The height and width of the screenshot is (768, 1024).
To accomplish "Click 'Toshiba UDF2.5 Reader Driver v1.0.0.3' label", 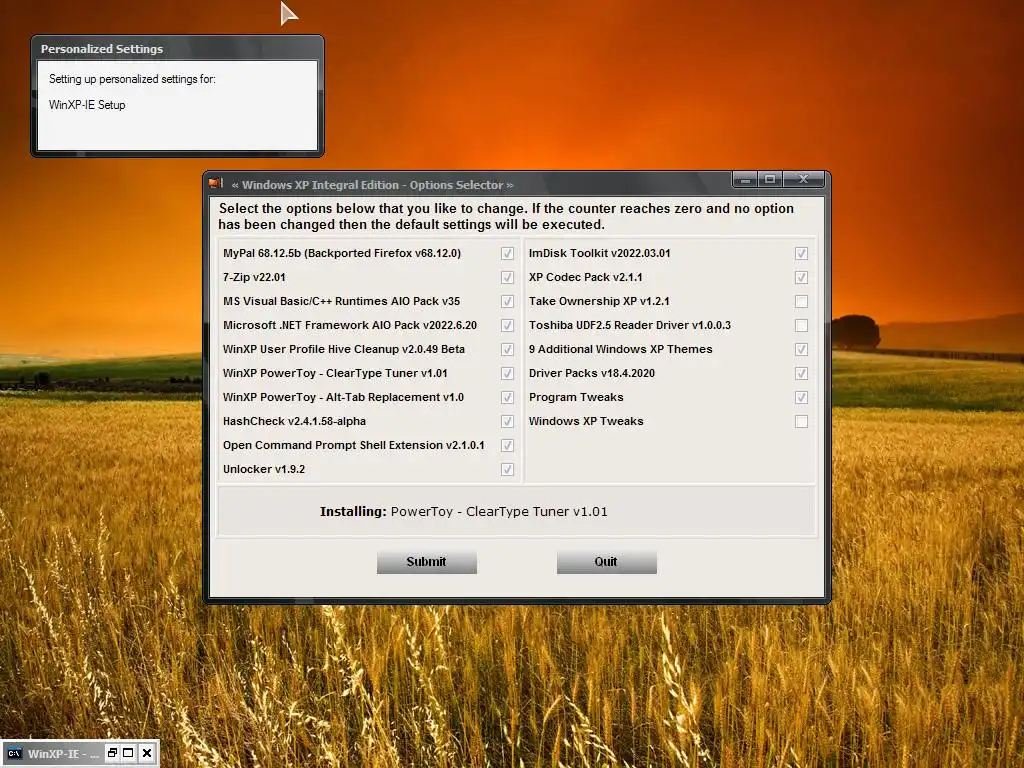I will [630, 325].
